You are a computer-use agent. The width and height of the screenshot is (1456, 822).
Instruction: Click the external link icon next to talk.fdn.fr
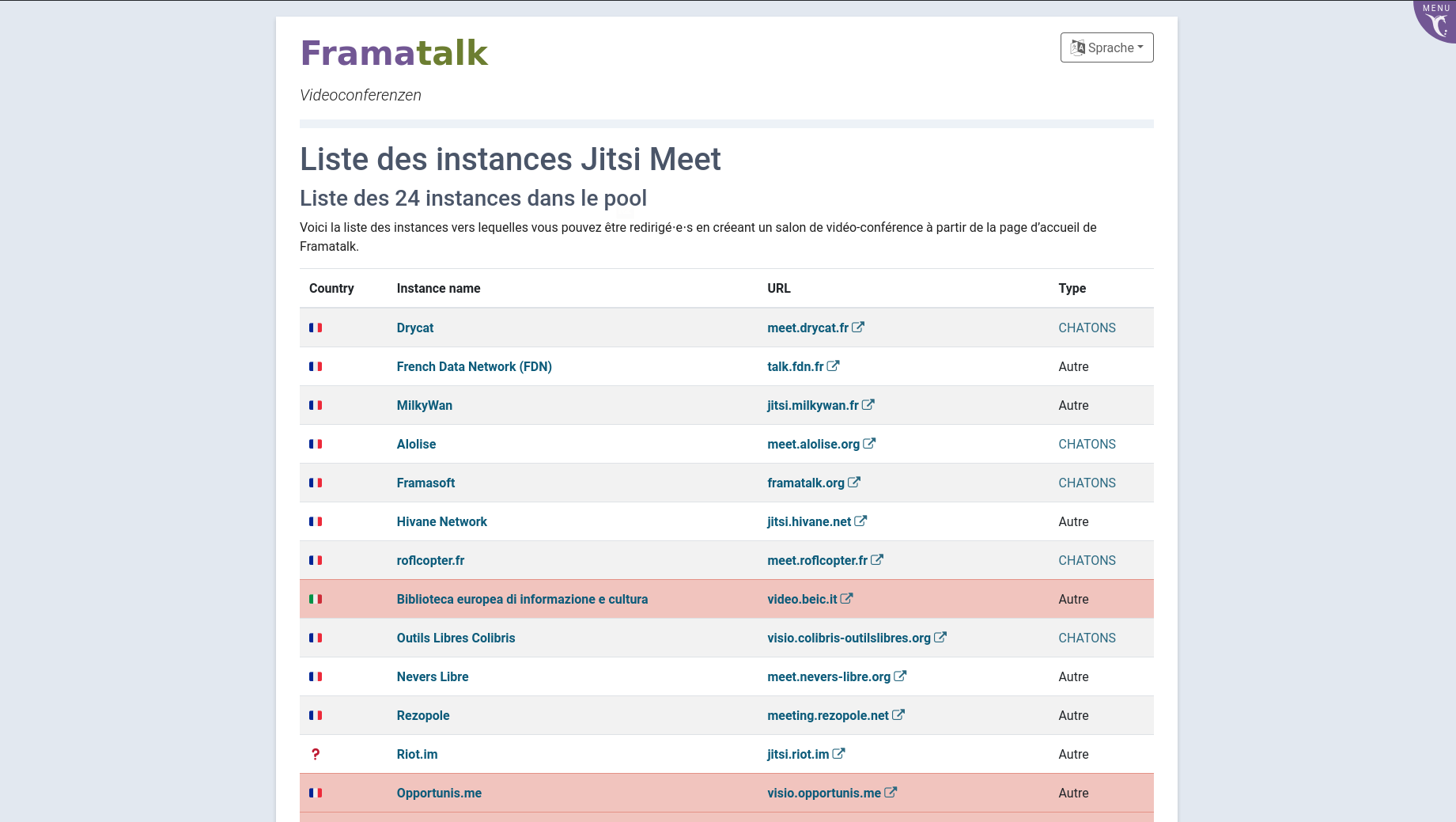coord(834,366)
